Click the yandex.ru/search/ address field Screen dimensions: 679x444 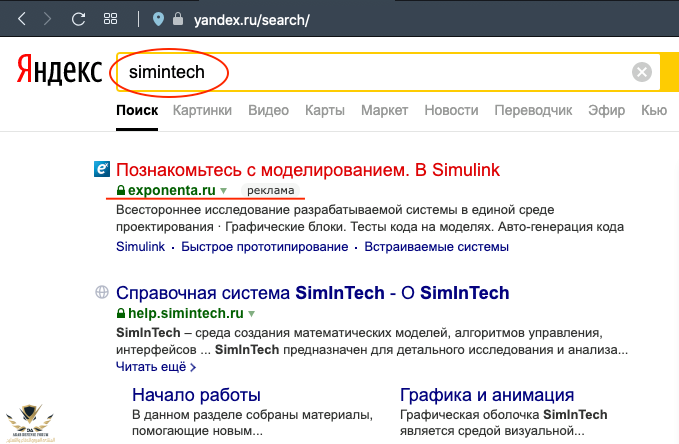click(252, 20)
